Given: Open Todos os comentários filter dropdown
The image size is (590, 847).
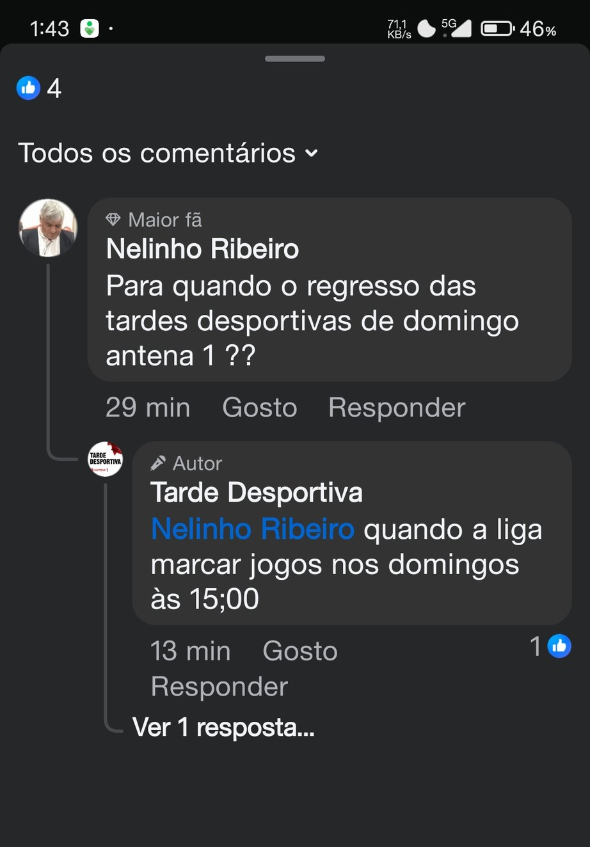Looking at the screenshot, I should coord(168,153).
